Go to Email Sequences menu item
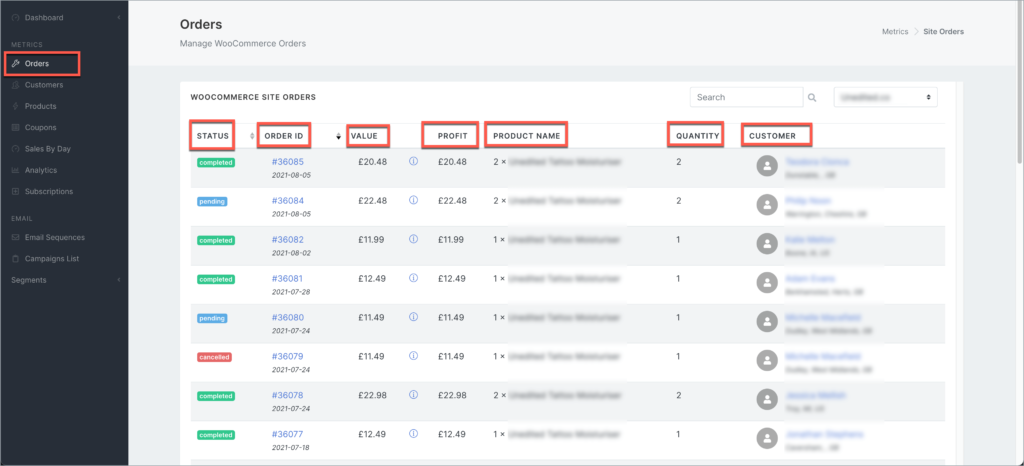The image size is (1024, 466). coord(55,238)
